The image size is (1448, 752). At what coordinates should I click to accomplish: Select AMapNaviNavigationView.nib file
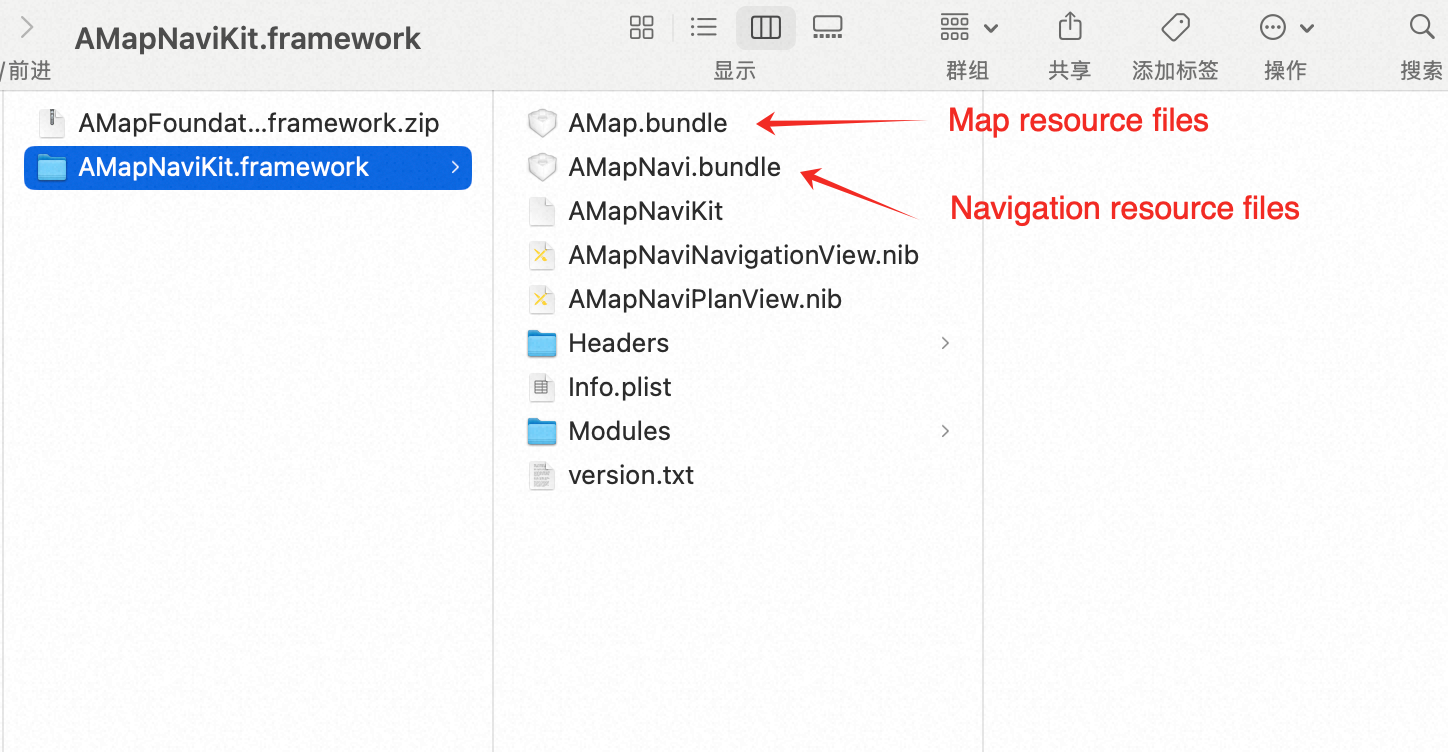[x=743, y=255]
